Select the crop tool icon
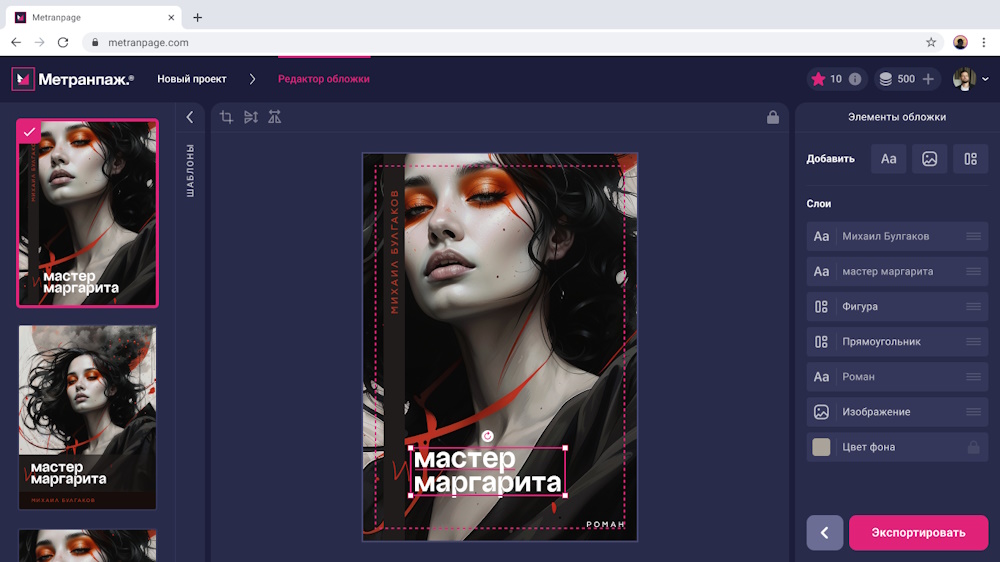Screen dimensions: 1000x562 tap(226, 117)
